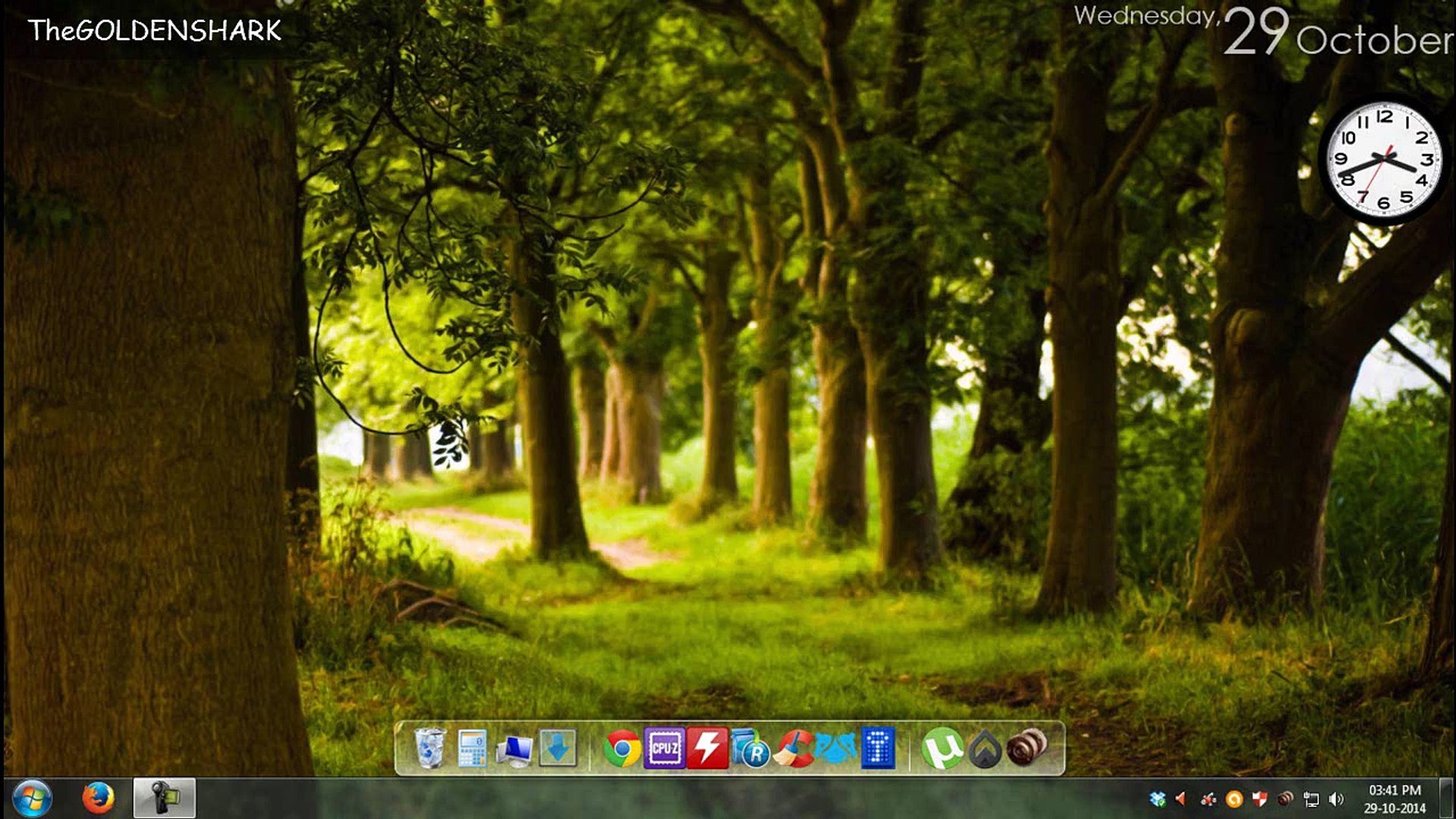The height and width of the screenshot is (819, 1456).
Task: Launch uTorrent from the dock
Action: [x=942, y=749]
